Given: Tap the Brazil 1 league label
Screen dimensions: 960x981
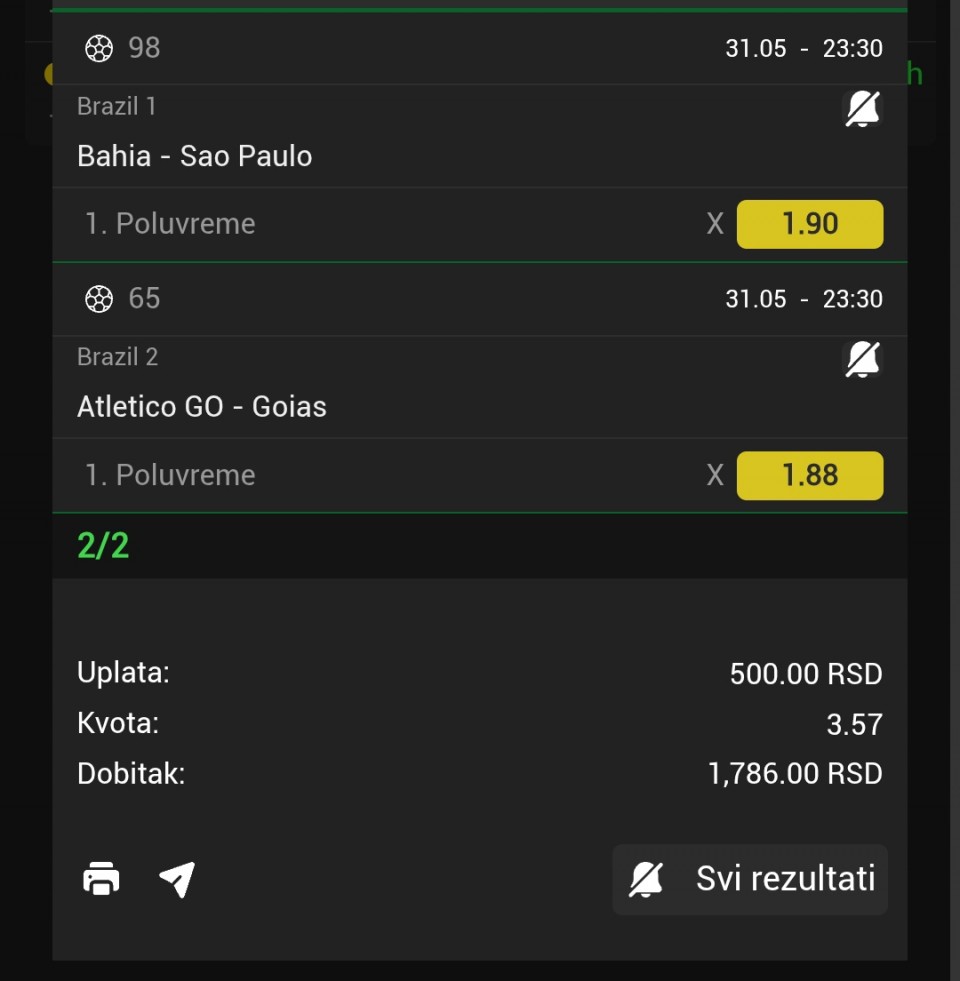Looking at the screenshot, I should click(116, 106).
